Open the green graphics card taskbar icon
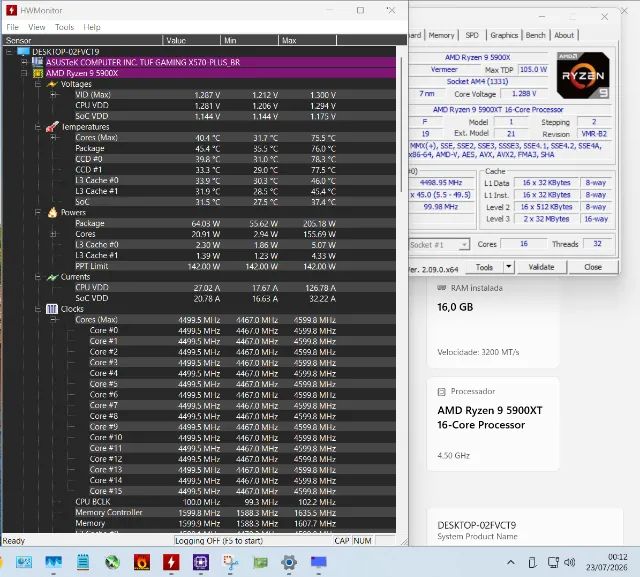Viewport: 640px width, 577px height. [260, 563]
